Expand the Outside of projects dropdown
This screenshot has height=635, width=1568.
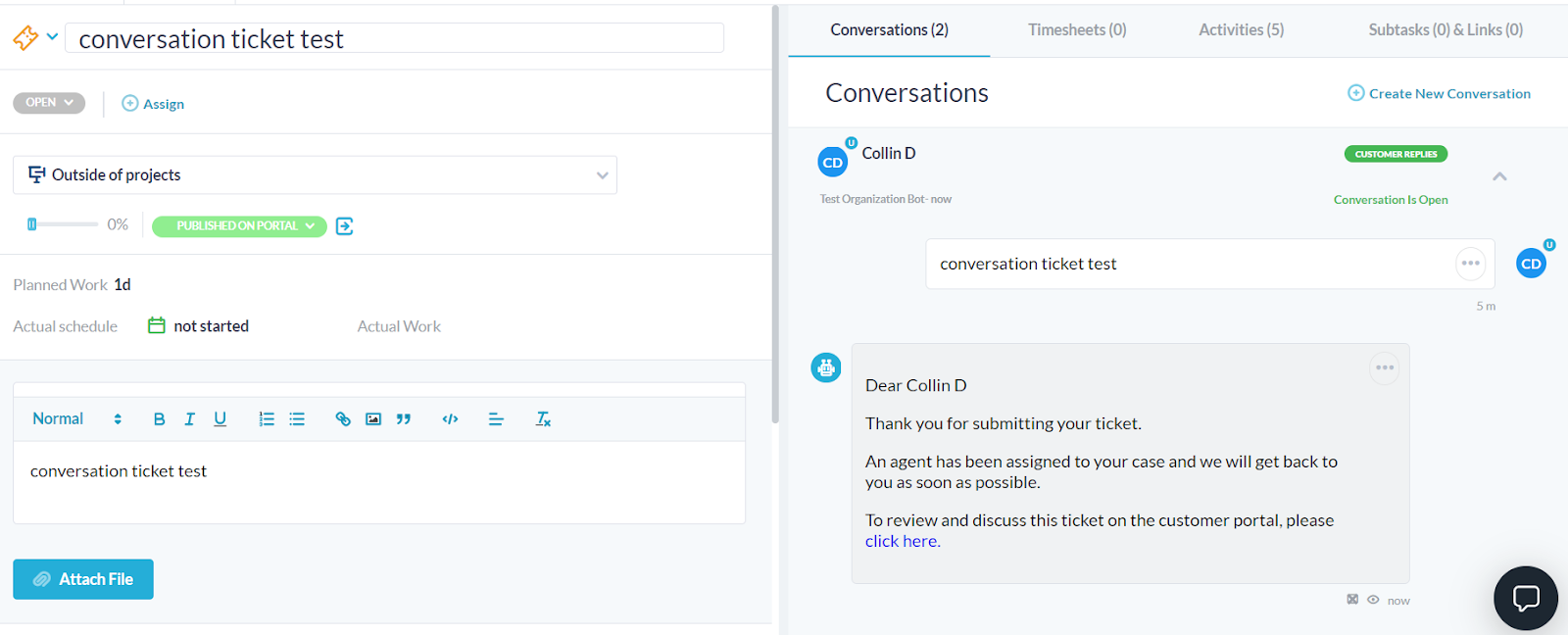[602, 175]
